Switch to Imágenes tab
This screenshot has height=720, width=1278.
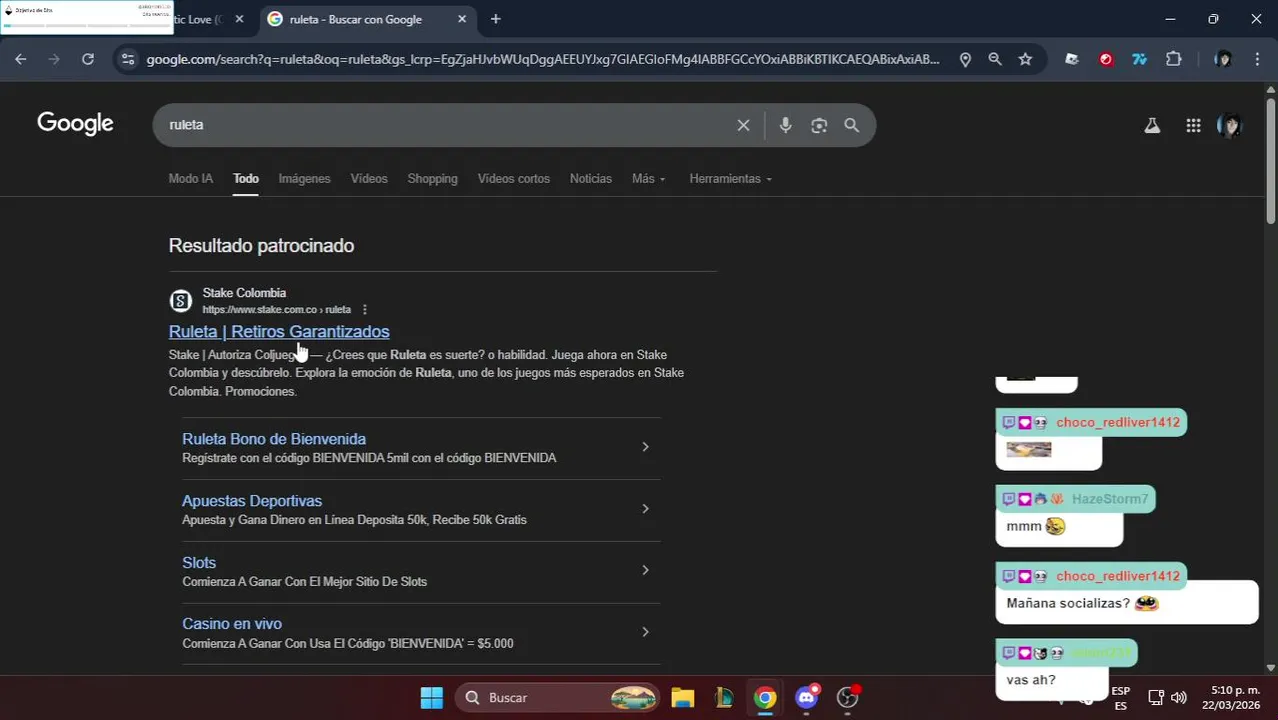click(x=304, y=179)
